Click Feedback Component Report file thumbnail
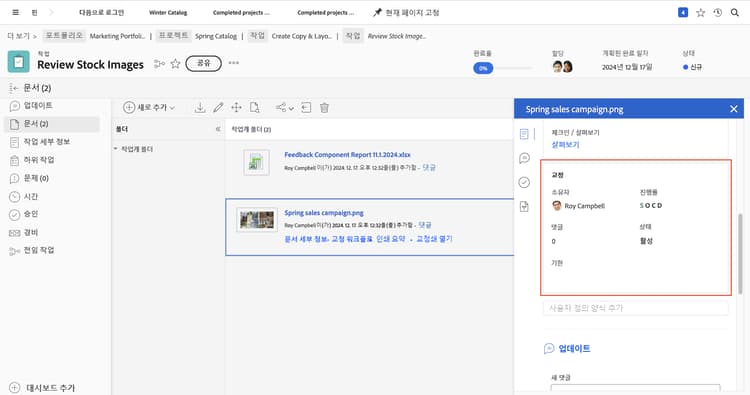750x395 pixels. tap(256, 163)
